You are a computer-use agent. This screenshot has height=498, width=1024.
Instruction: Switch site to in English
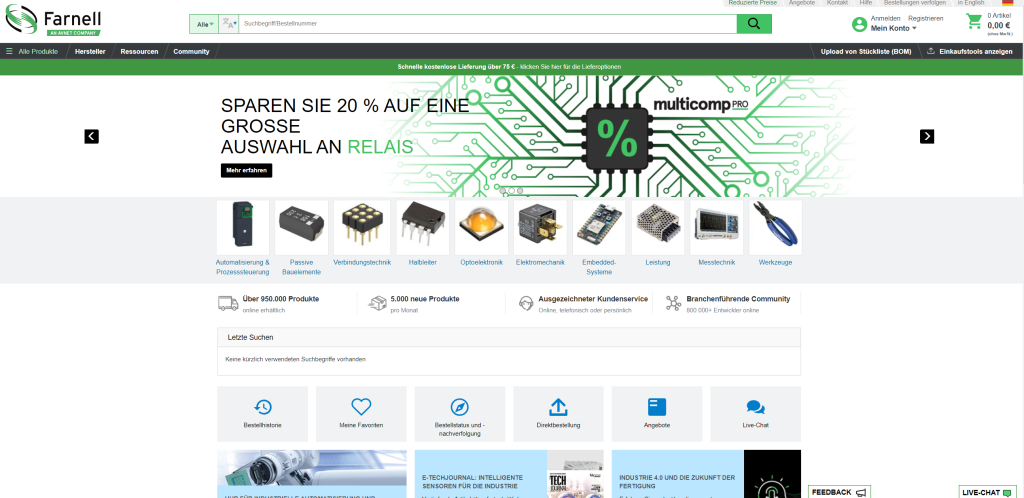coord(971,3)
